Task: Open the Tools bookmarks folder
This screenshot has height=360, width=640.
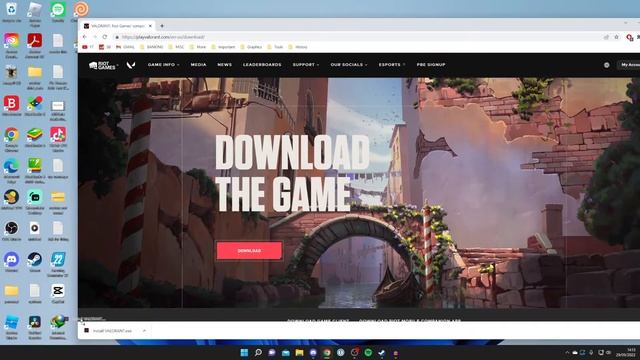Action: tap(275, 47)
